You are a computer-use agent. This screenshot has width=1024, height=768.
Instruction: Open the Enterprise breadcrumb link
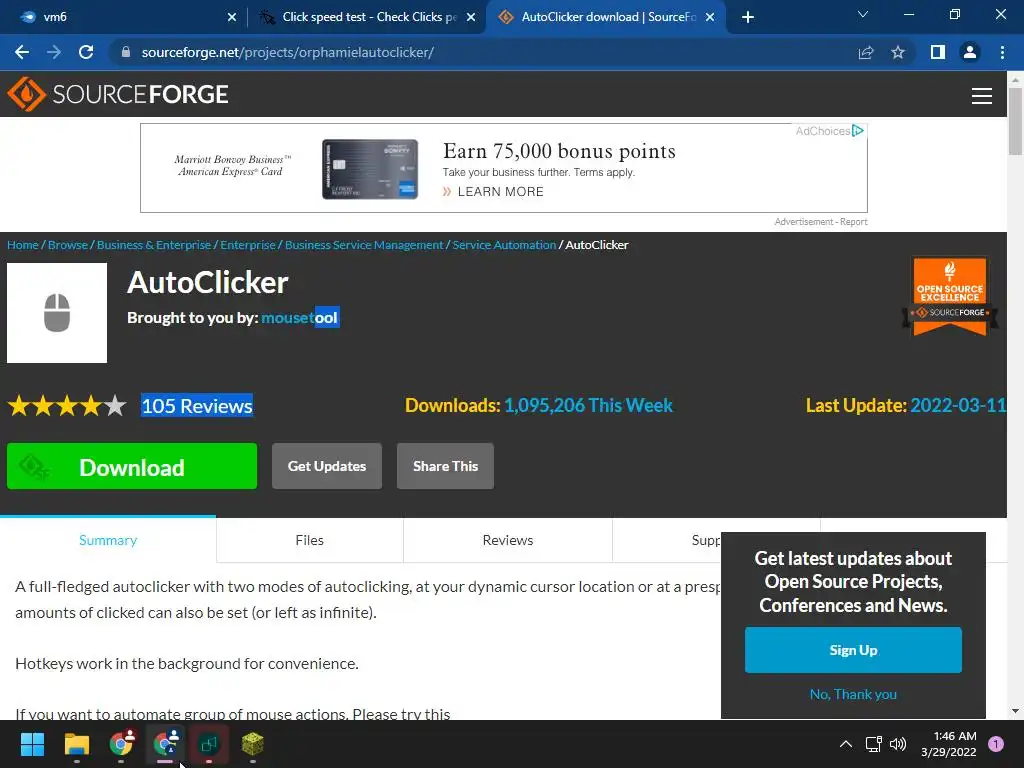[x=248, y=245]
